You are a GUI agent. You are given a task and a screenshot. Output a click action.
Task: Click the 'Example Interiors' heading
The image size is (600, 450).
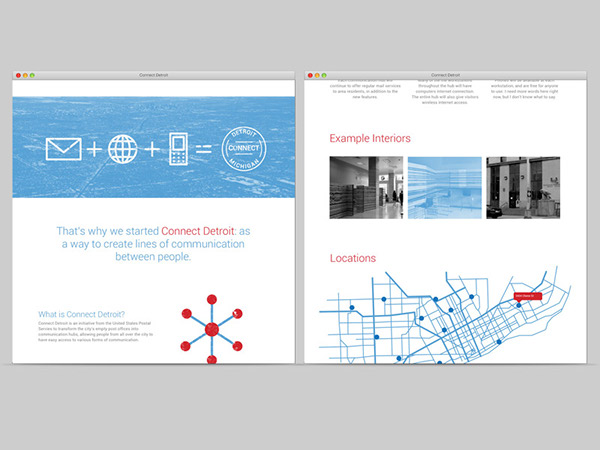point(370,138)
